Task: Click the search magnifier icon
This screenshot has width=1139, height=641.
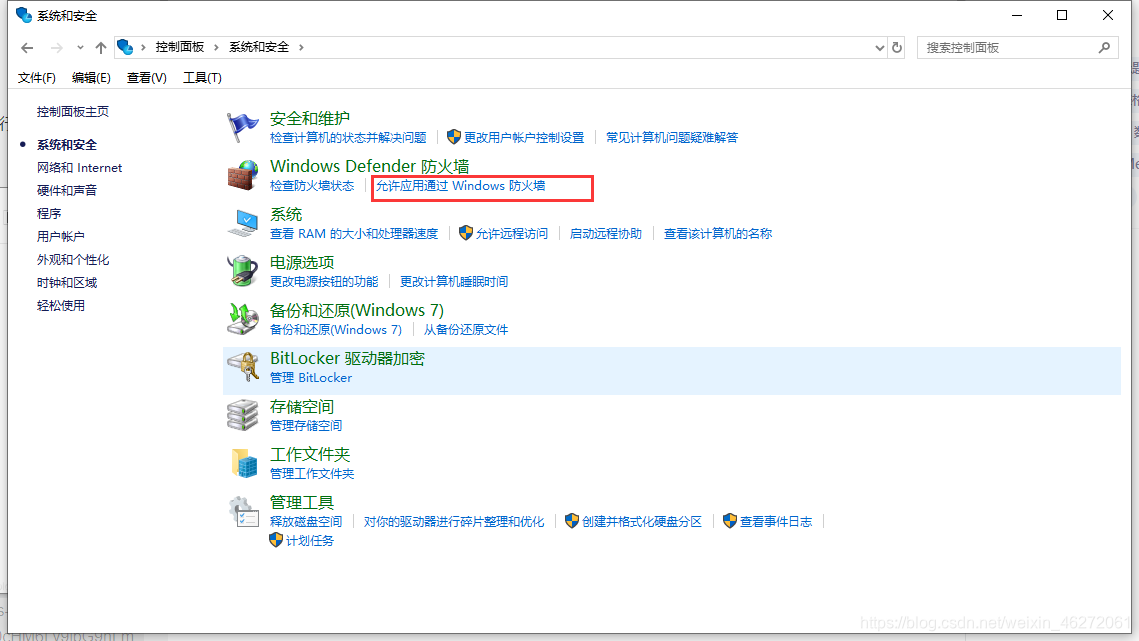Action: 1104,47
